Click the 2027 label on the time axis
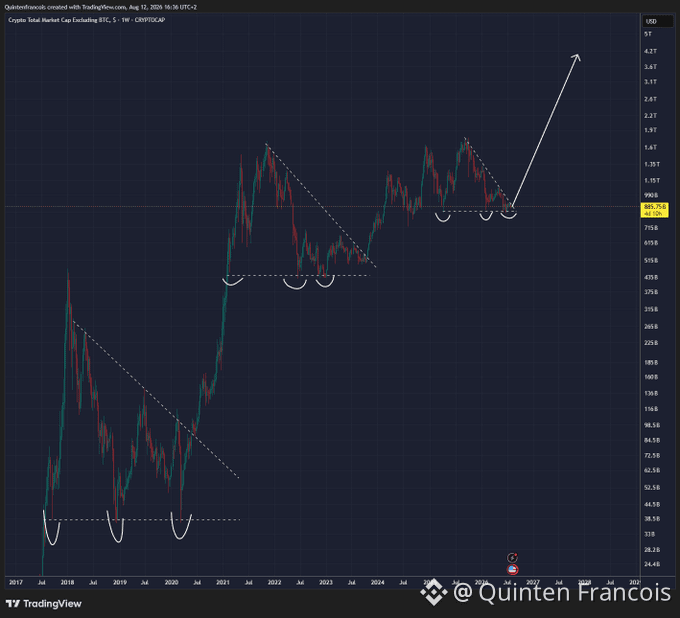 point(533,582)
